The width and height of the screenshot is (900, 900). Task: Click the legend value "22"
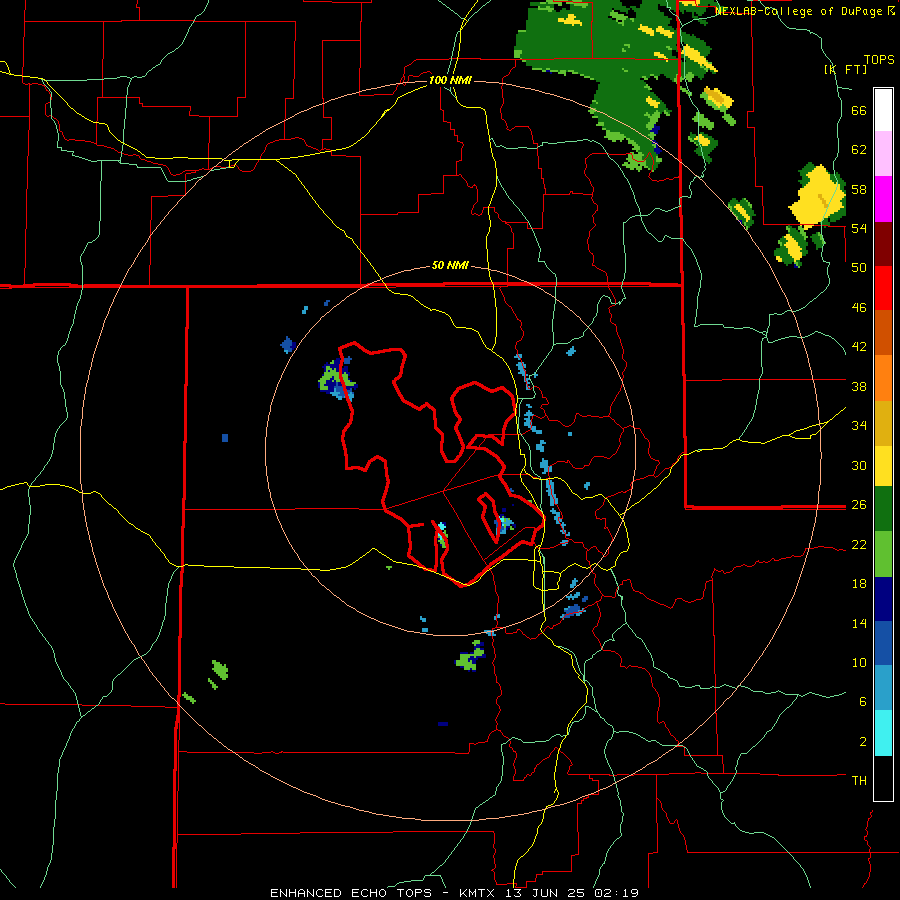point(859,544)
